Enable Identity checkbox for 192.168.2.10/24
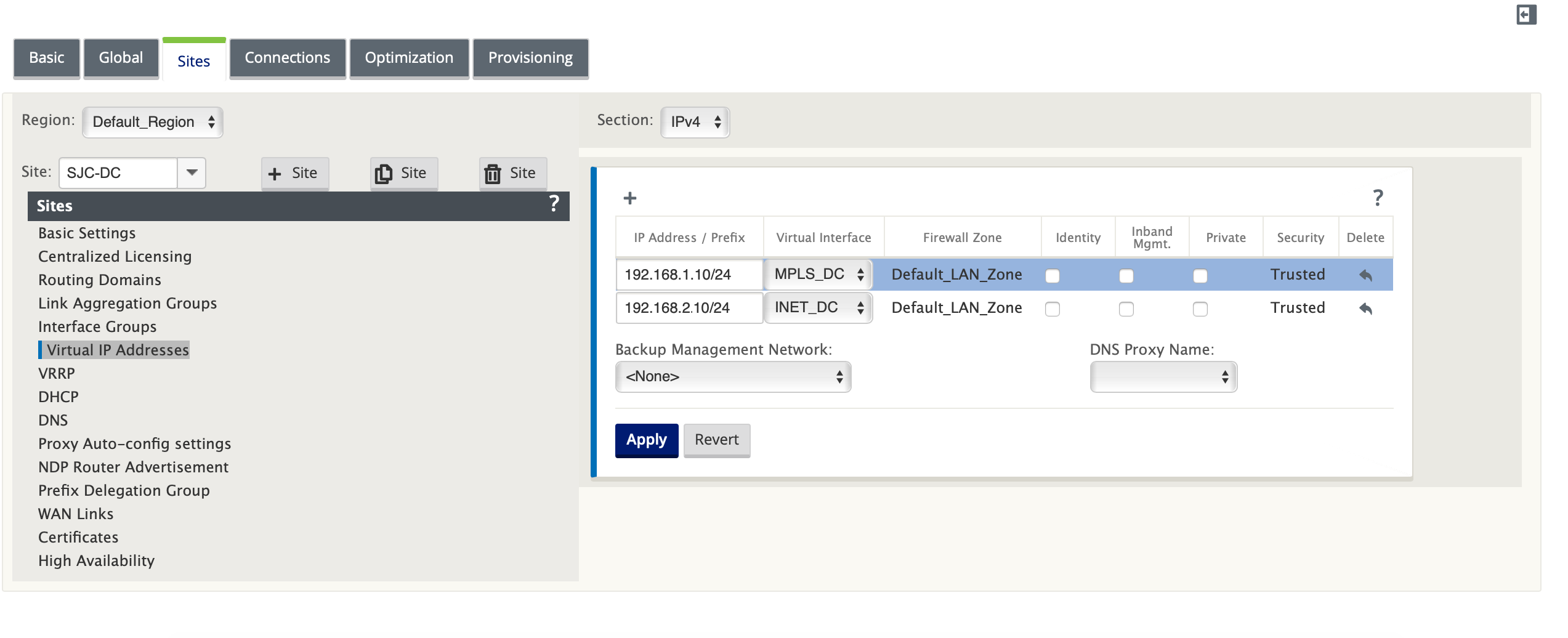The height and width of the screenshot is (638, 1568). 1053,309
